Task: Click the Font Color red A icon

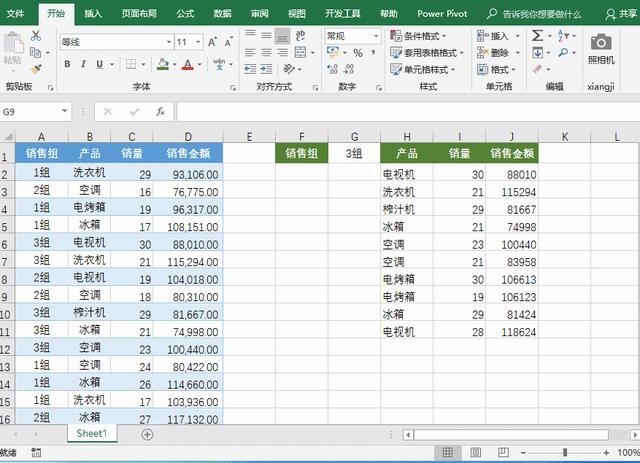Action: tap(188, 64)
